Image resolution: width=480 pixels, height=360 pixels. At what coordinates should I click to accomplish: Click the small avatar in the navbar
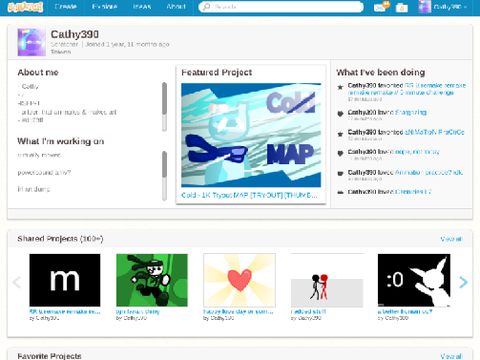(x=425, y=7)
